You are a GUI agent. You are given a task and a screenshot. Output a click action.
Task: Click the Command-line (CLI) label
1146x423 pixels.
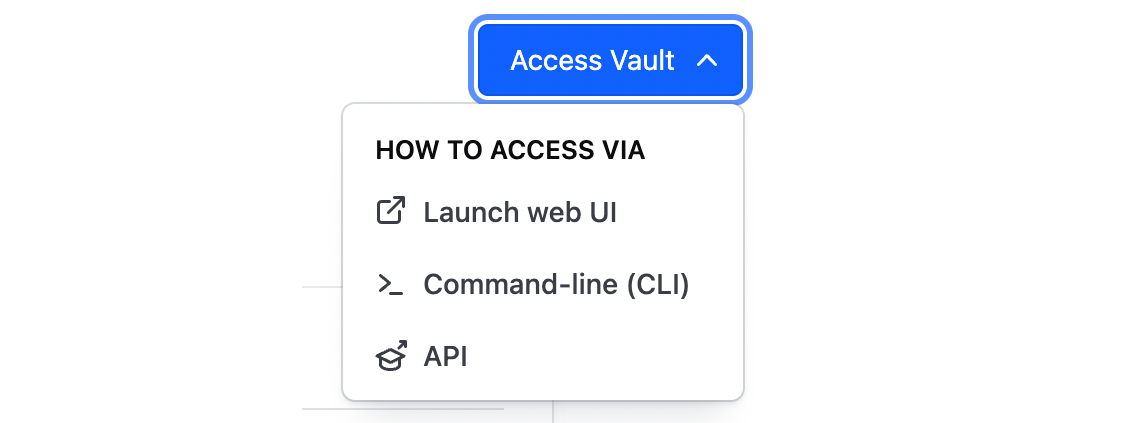coord(556,284)
